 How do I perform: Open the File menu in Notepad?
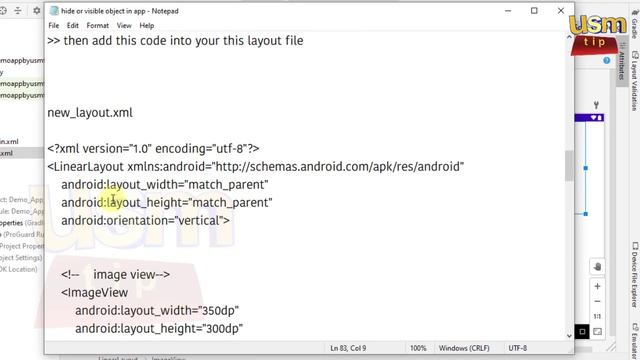[53, 25]
